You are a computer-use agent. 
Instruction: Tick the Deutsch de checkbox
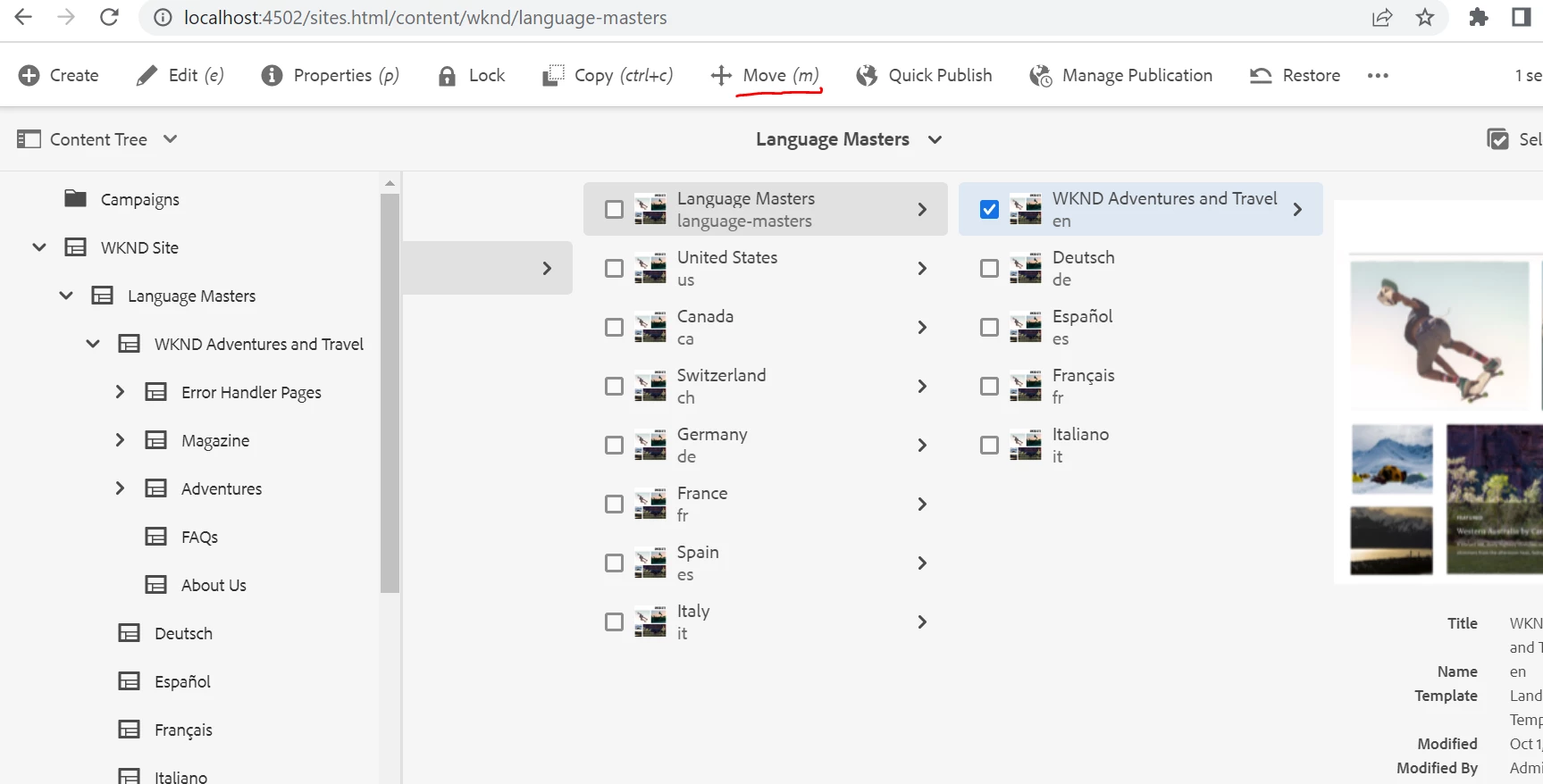click(x=989, y=268)
